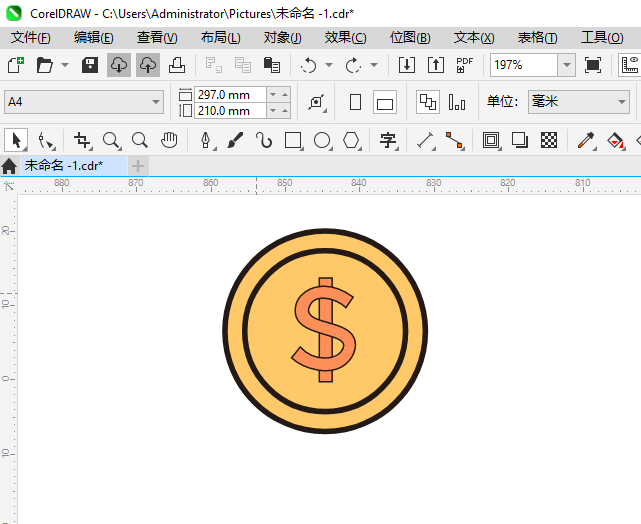Apply layout to current page only

[x=457, y=102]
